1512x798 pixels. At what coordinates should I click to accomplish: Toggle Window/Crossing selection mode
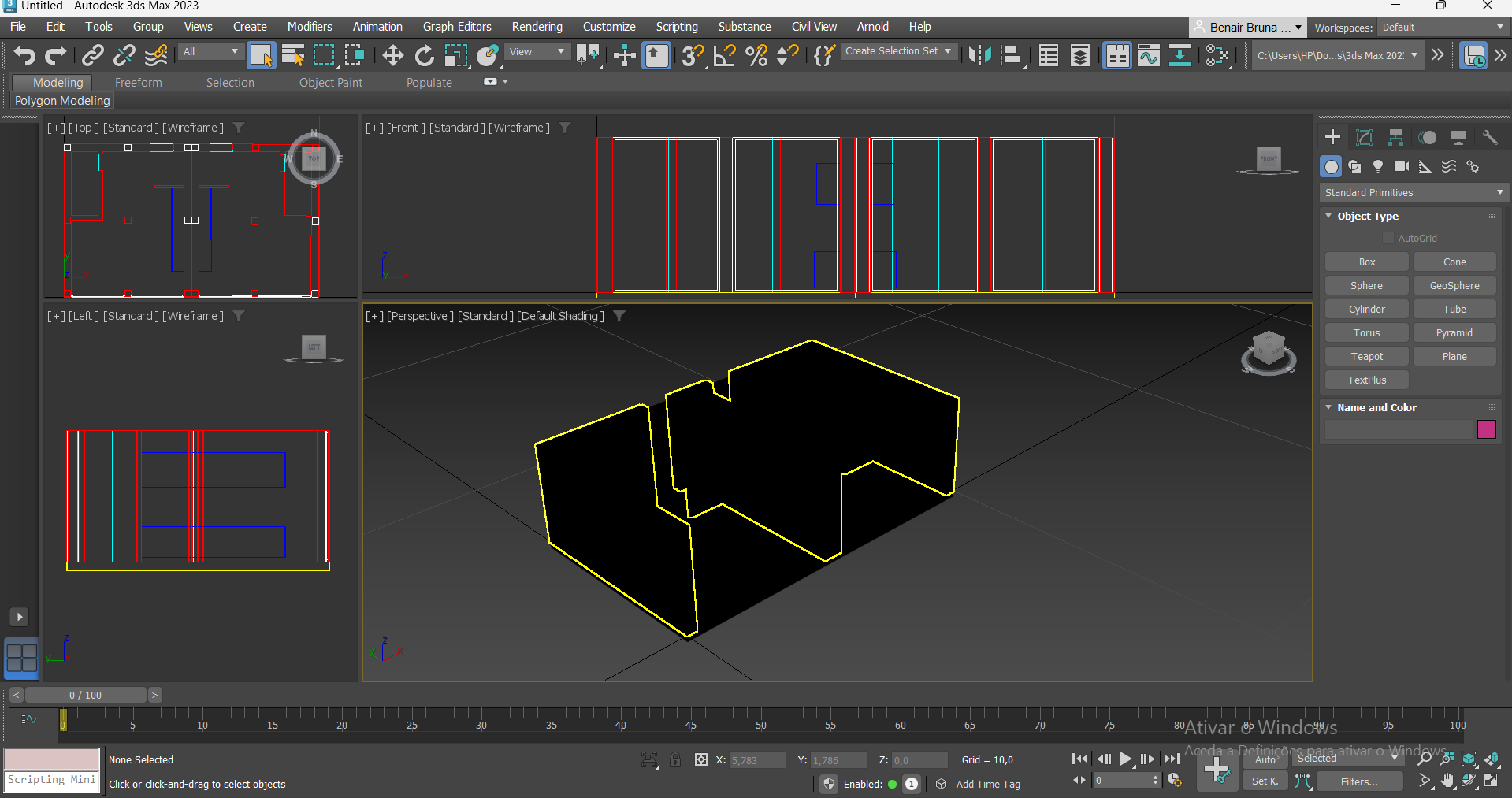355,55
